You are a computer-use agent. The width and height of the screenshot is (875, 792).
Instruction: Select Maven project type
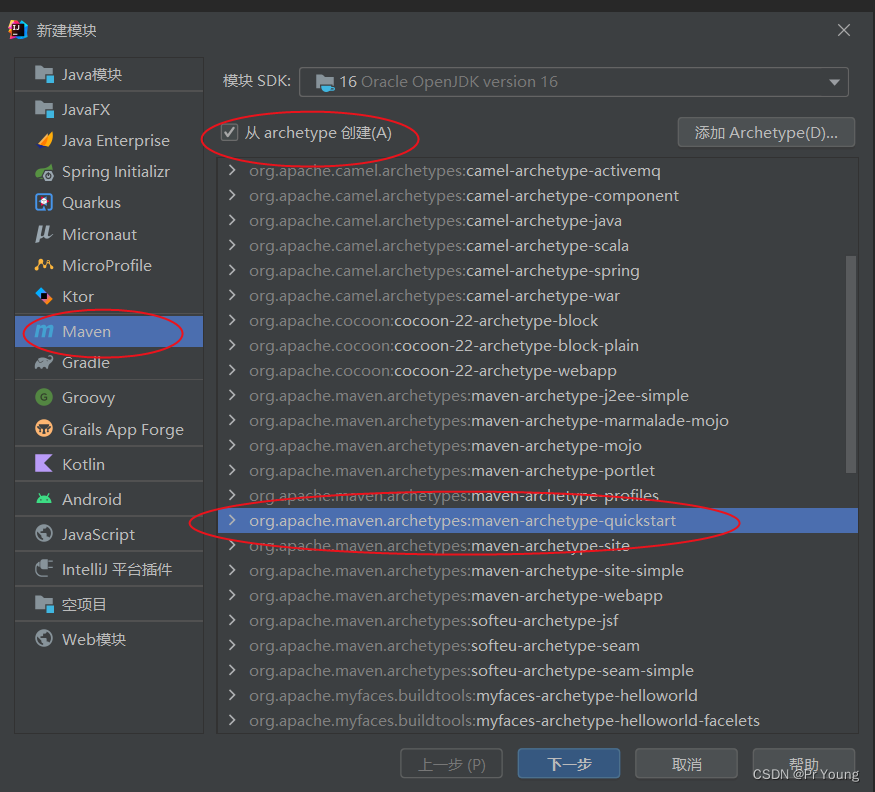[x=109, y=332]
